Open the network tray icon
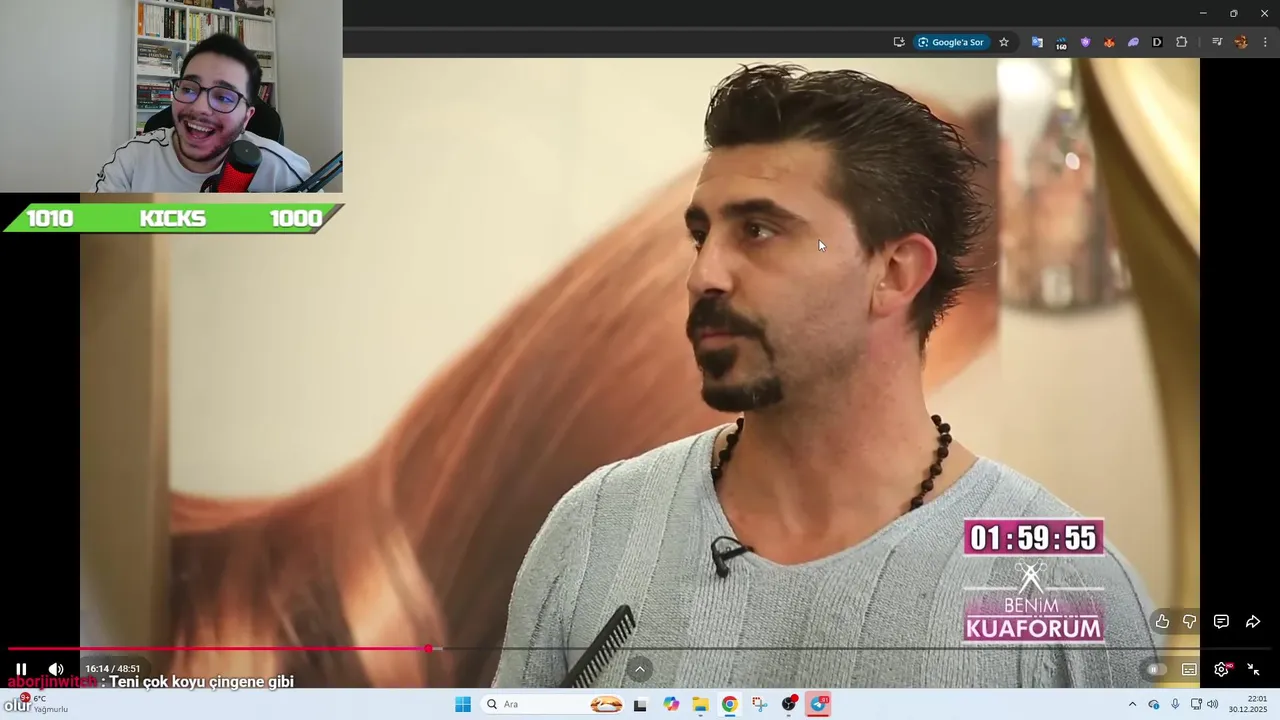The height and width of the screenshot is (720, 1280). click(1196, 704)
